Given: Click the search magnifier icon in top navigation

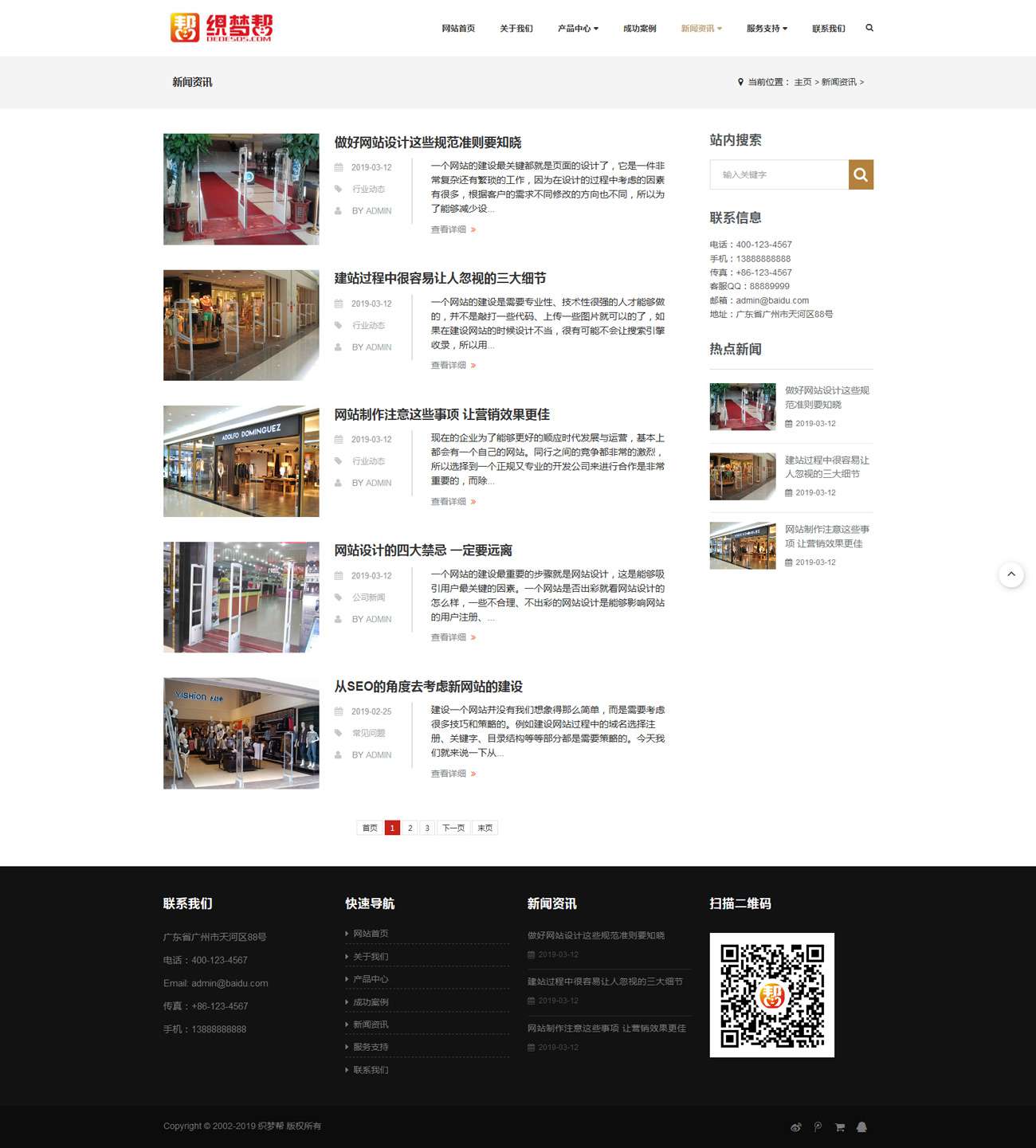Looking at the screenshot, I should (869, 28).
